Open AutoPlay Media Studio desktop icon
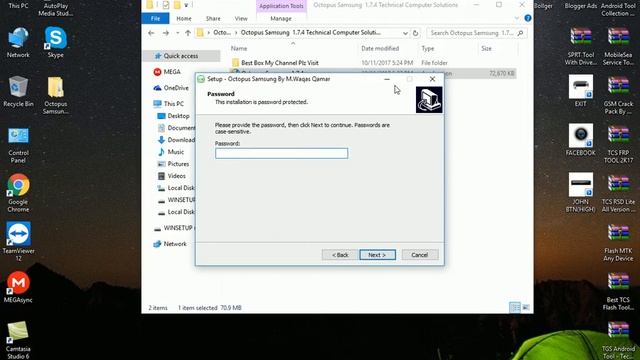 tap(56, 8)
